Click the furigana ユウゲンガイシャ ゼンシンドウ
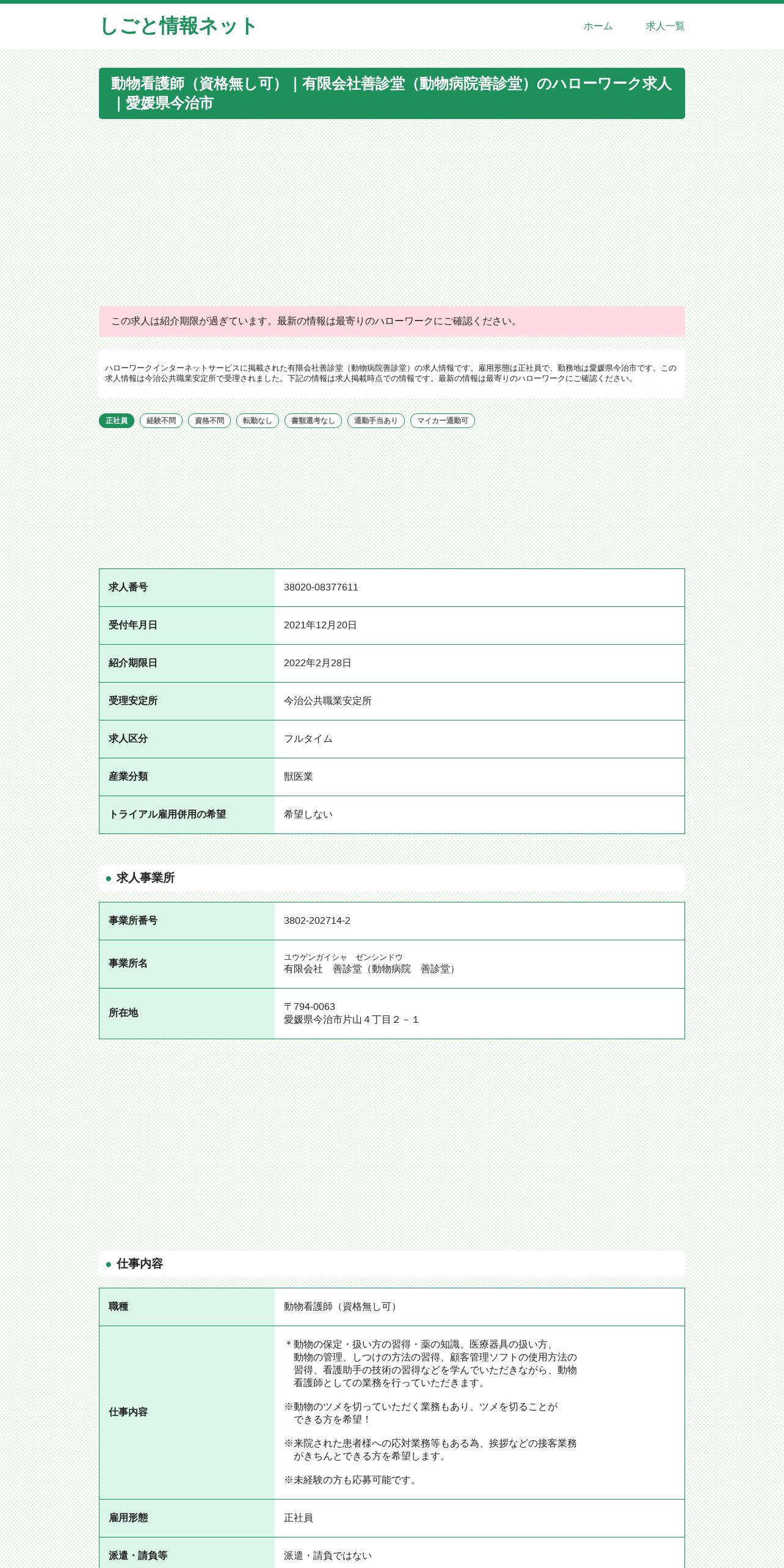The height and width of the screenshot is (1568, 784). click(343, 957)
